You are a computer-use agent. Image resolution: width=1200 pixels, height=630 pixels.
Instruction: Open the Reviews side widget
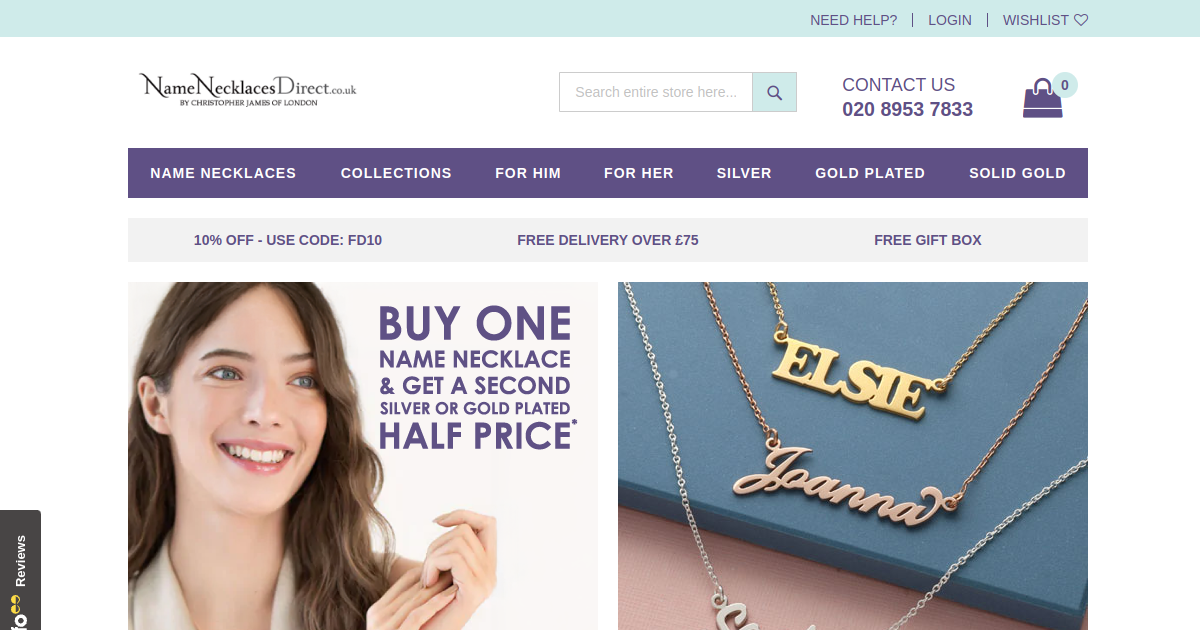click(20, 570)
